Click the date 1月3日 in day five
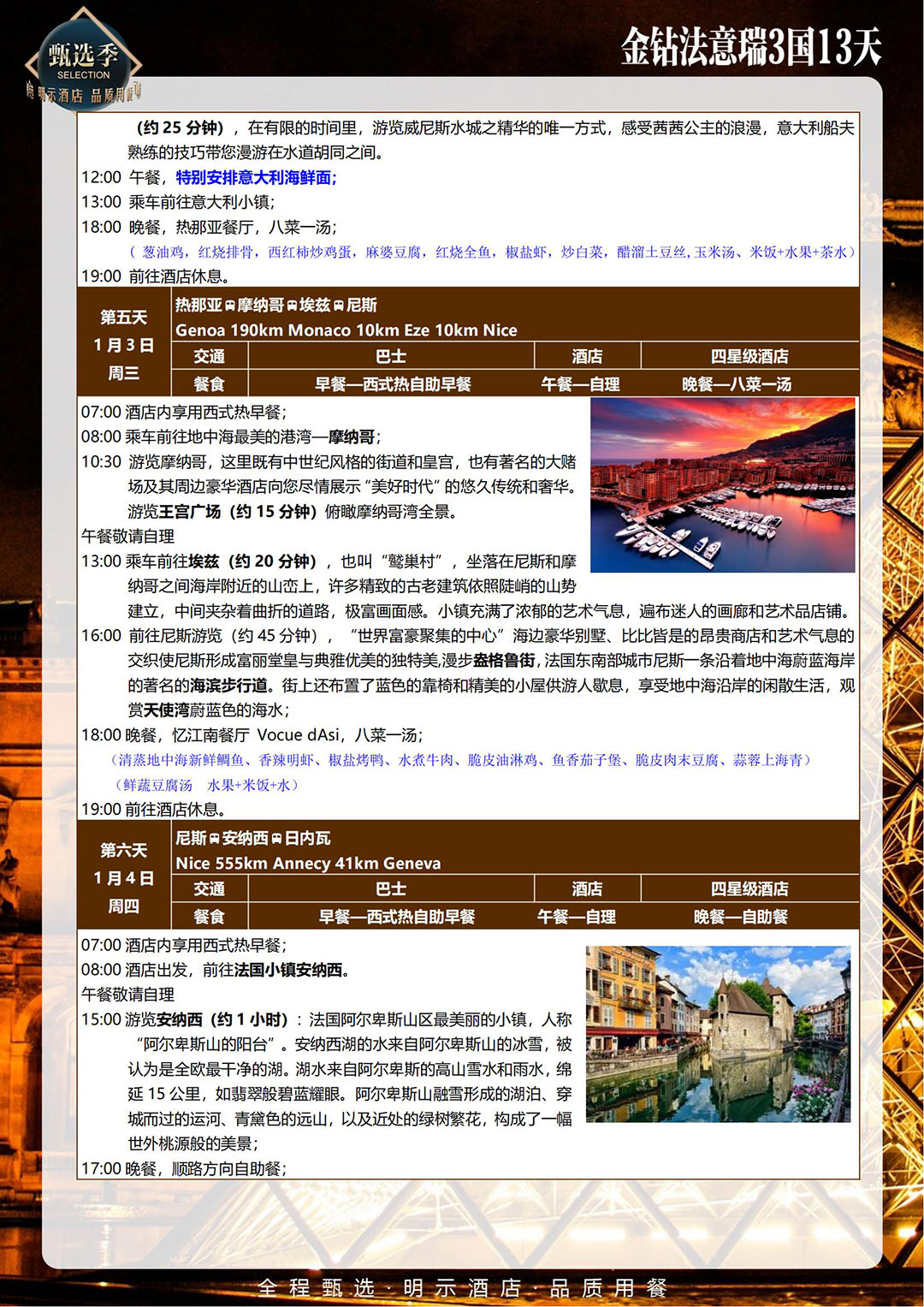This screenshot has height=1307, width=924. 124,345
